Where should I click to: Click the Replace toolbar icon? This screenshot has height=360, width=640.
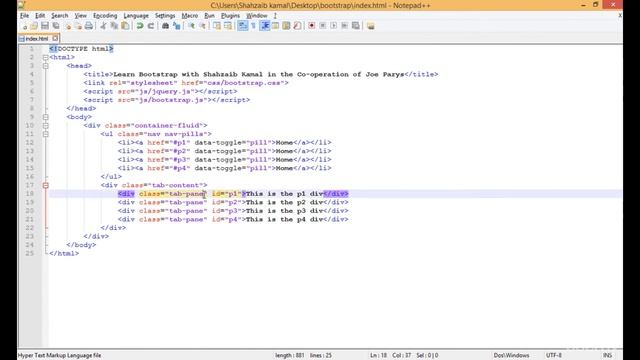tap(176, 26)
